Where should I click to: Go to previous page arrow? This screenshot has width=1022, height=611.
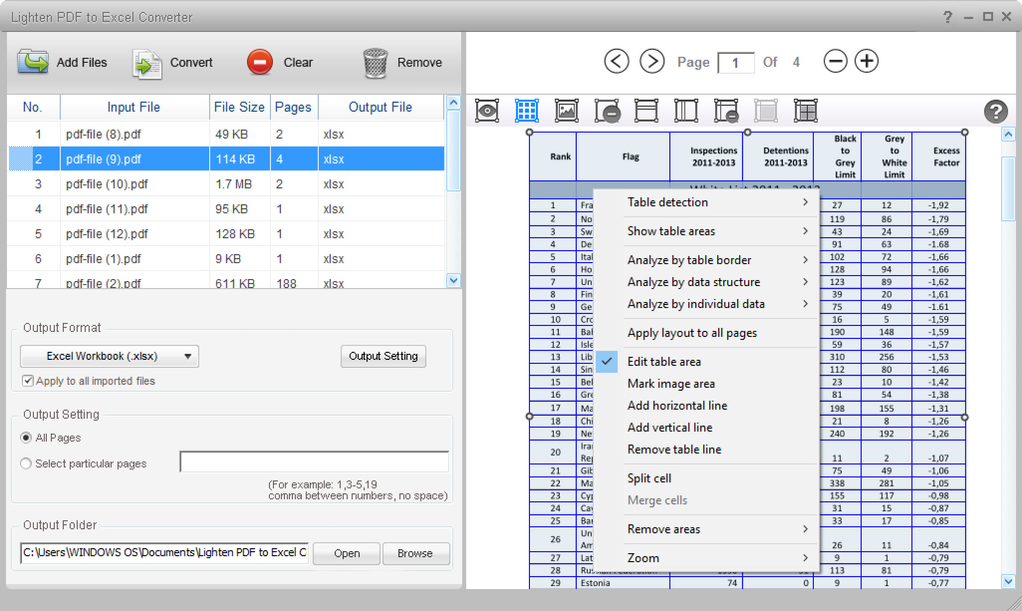[617, 61]
